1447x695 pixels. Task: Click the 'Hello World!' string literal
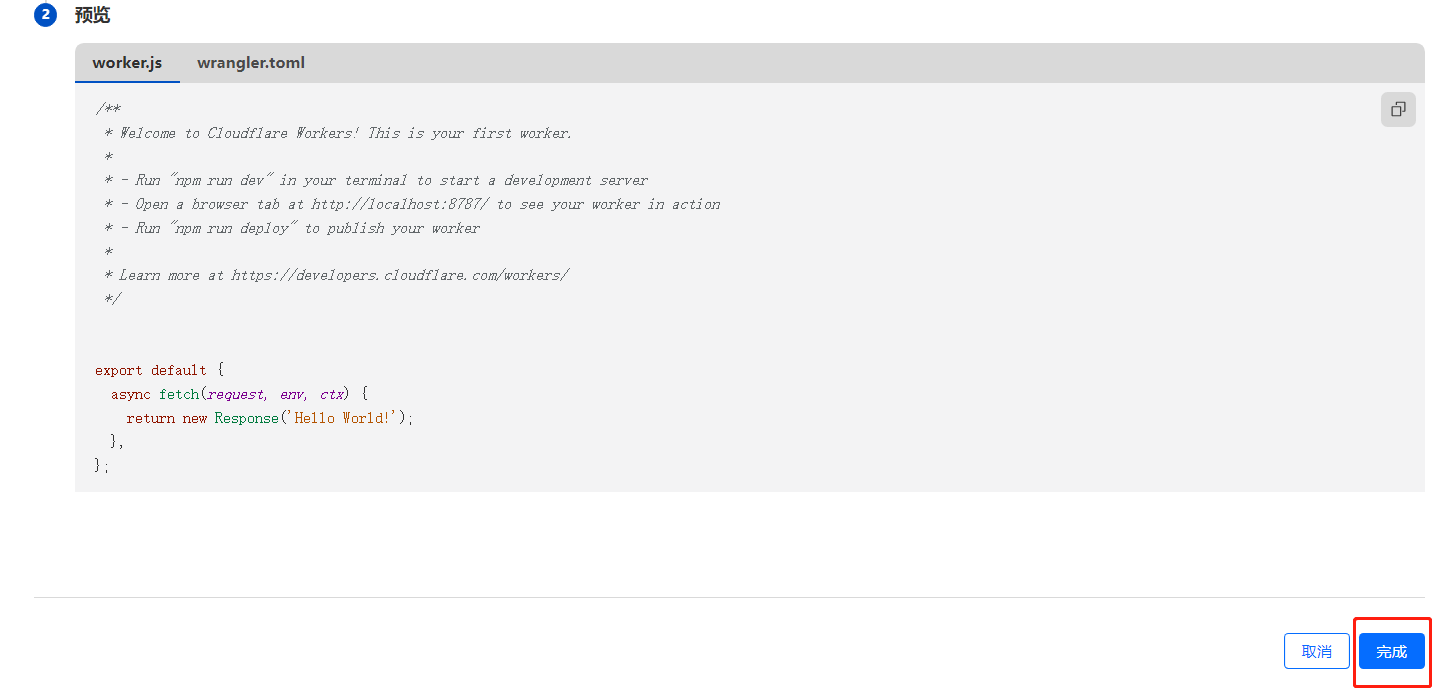pyautogui.click(x=343, y=418)
